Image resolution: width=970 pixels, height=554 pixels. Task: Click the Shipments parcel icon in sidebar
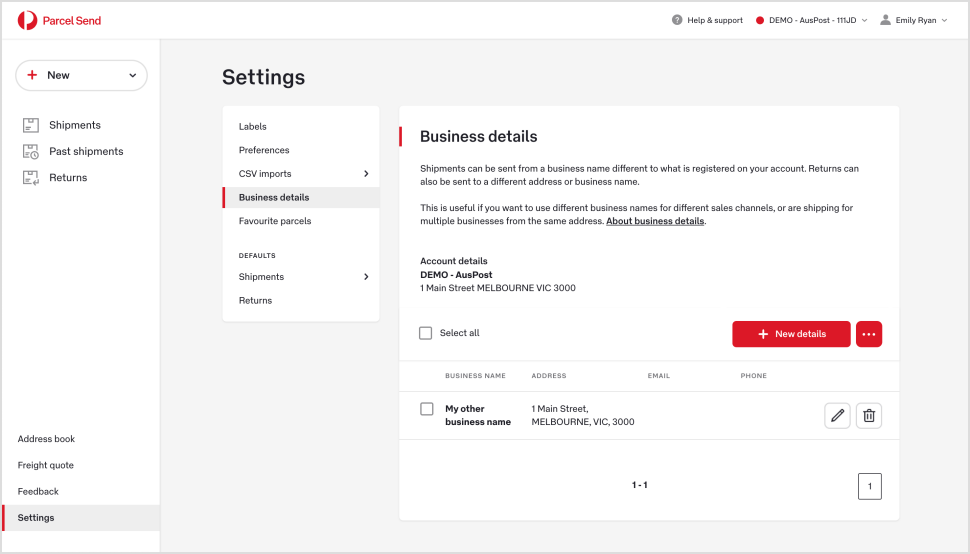[30, 125]
